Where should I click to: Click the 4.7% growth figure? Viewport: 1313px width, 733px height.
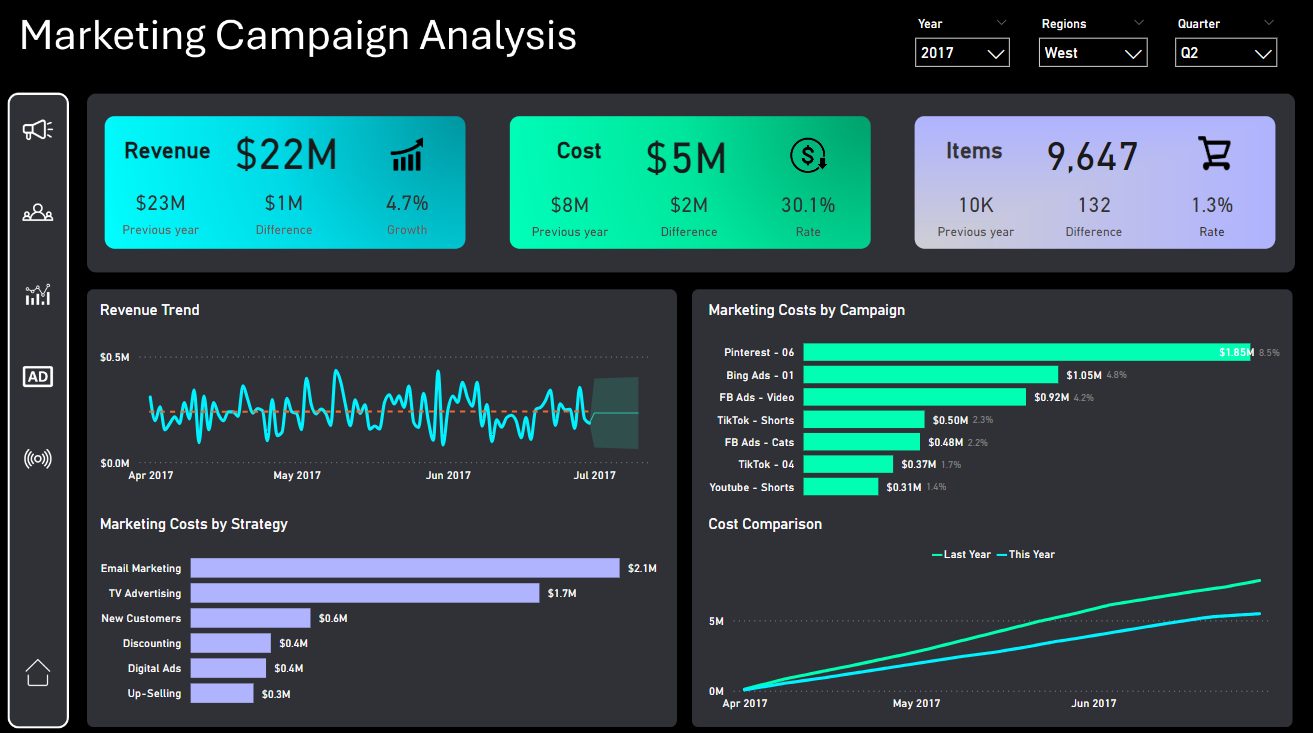coord(407,203)
